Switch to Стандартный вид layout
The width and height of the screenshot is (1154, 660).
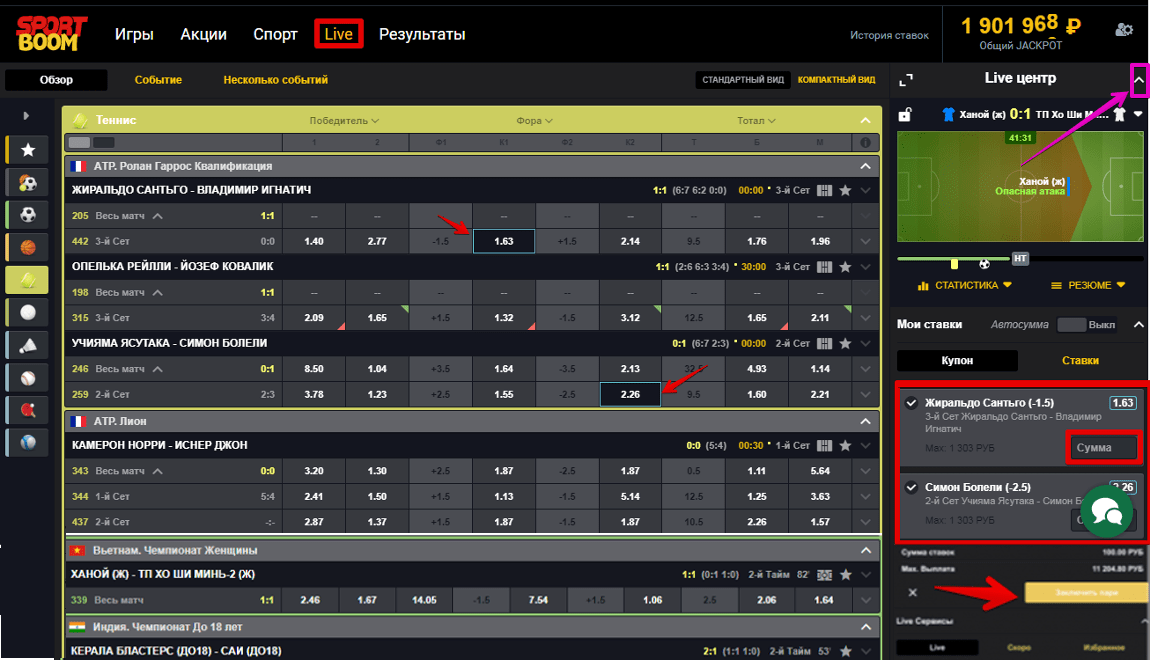tap(743, 79)
